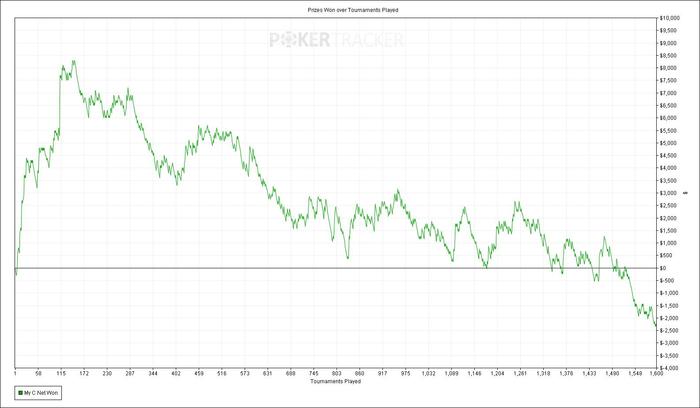700x408 pixels.
Task: Click the x-axis tick label 860
Action: [x=360, y=373]
